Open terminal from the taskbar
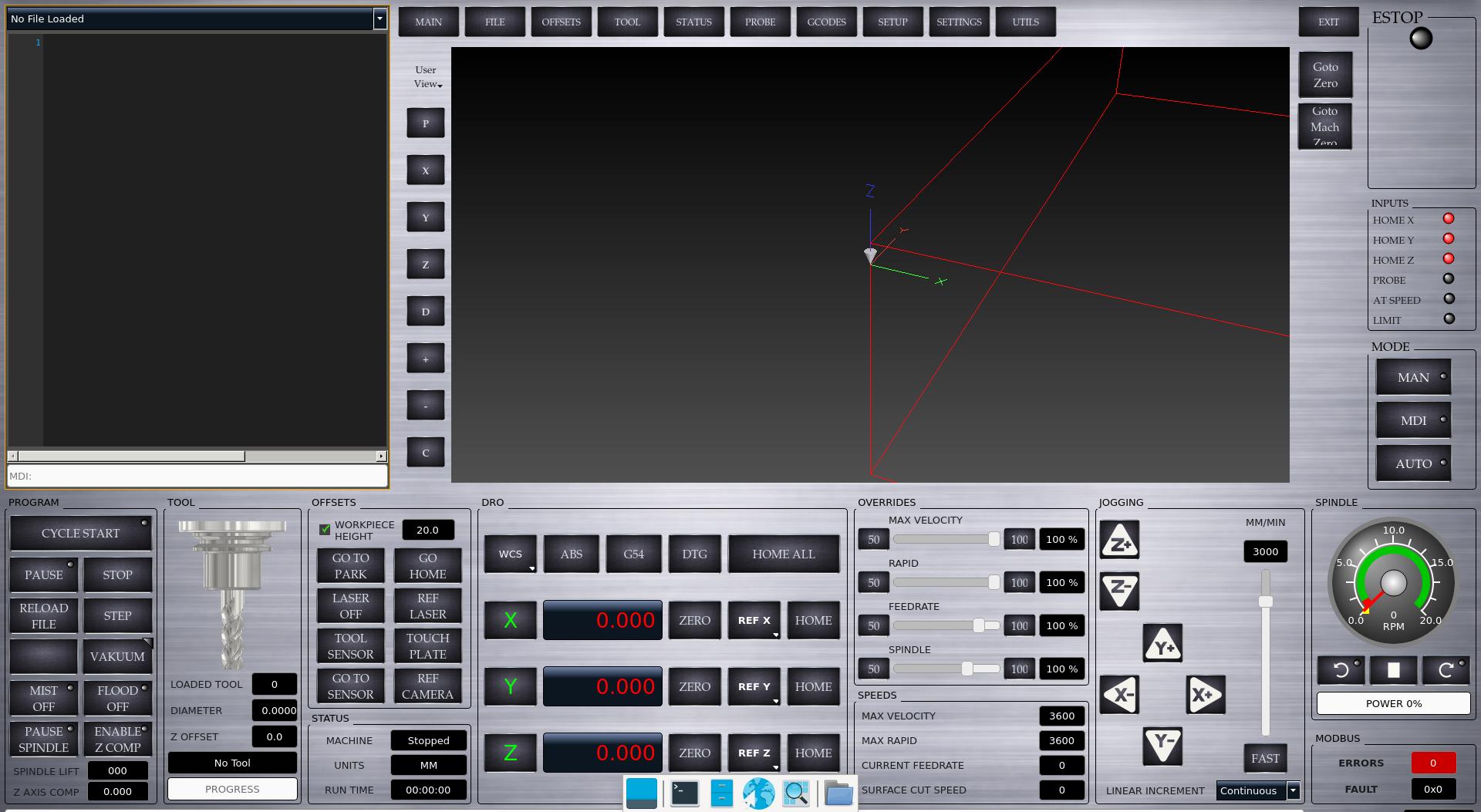 [684, 793]
